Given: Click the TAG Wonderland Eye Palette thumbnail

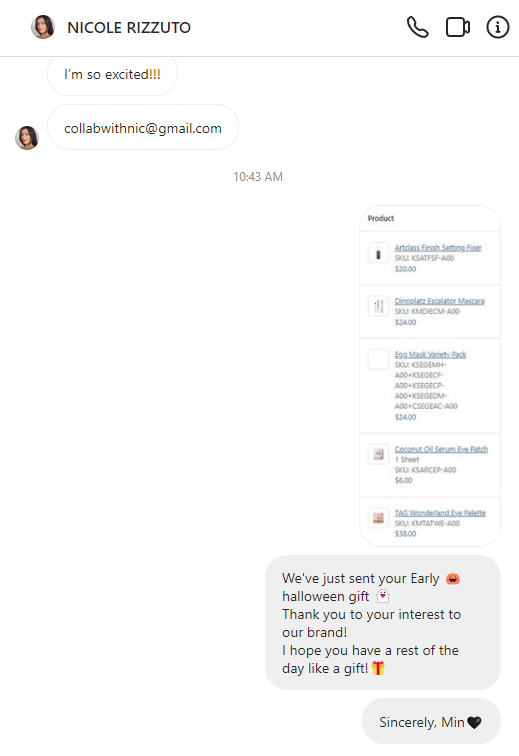Looking at the screenshot, I should click(x=378, y=518).
